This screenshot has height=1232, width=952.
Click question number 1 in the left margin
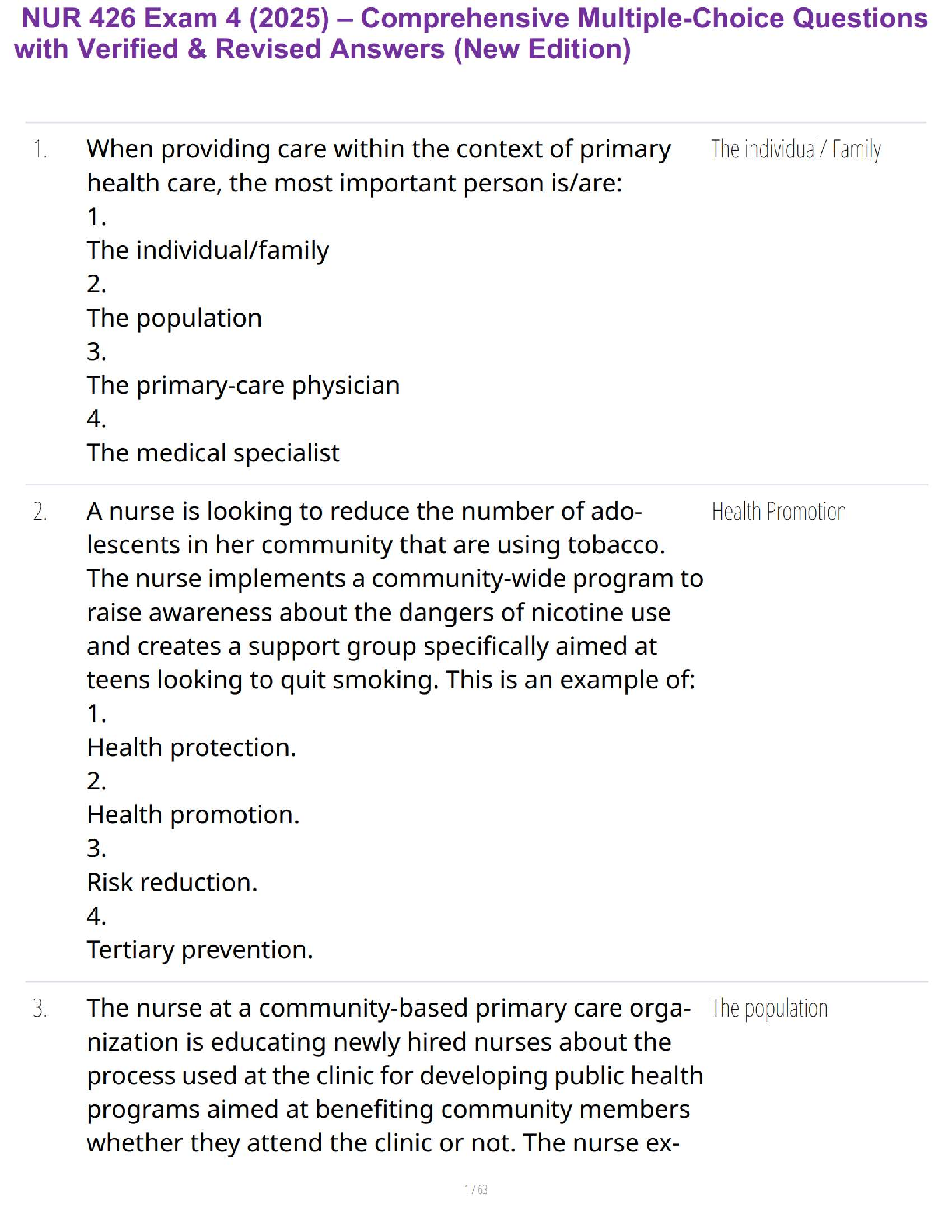click(x=40, y=149)
